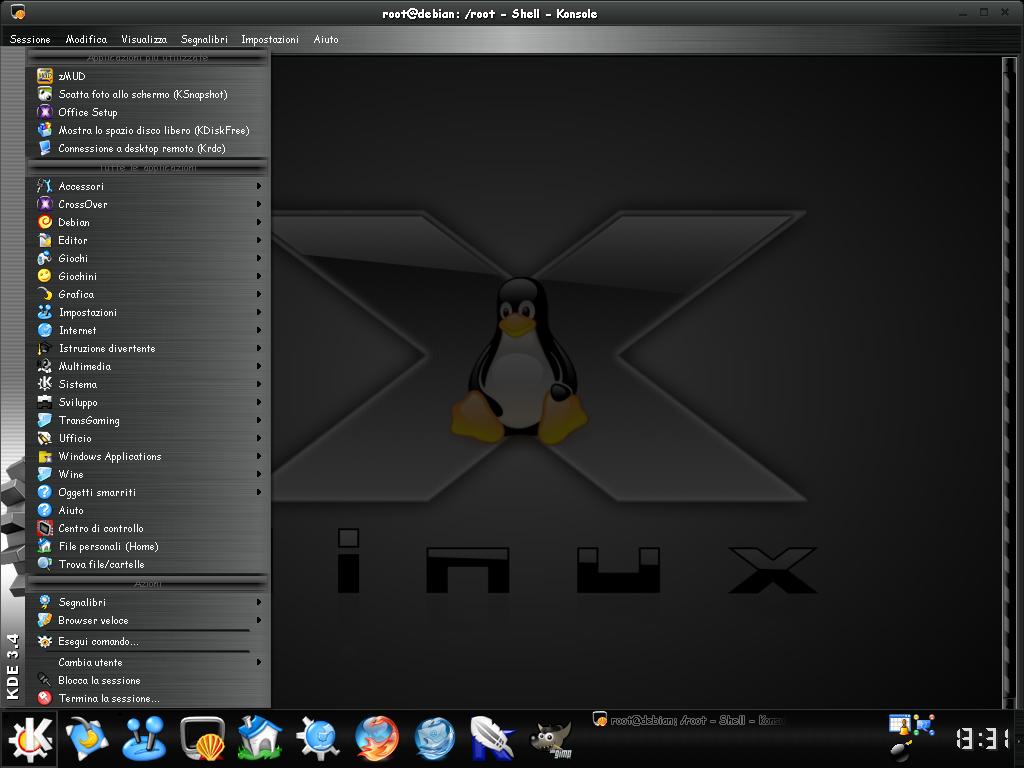
Task: Open the Ufficio entry
Action: pyautogui.click(x=148, y=438)
